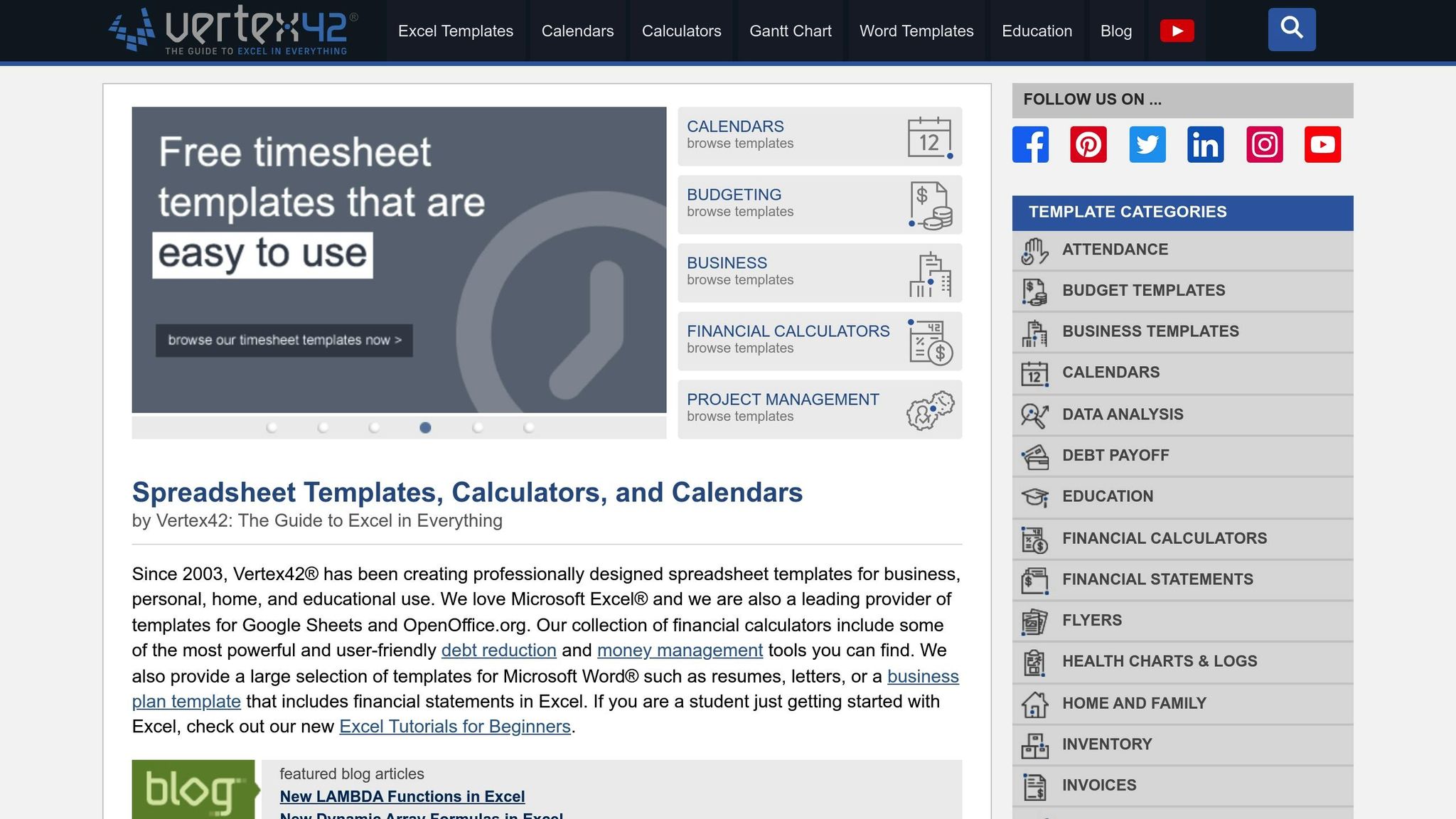
Task: Click the building icon beside Business Templates
Action: (x=1034, y=333)
